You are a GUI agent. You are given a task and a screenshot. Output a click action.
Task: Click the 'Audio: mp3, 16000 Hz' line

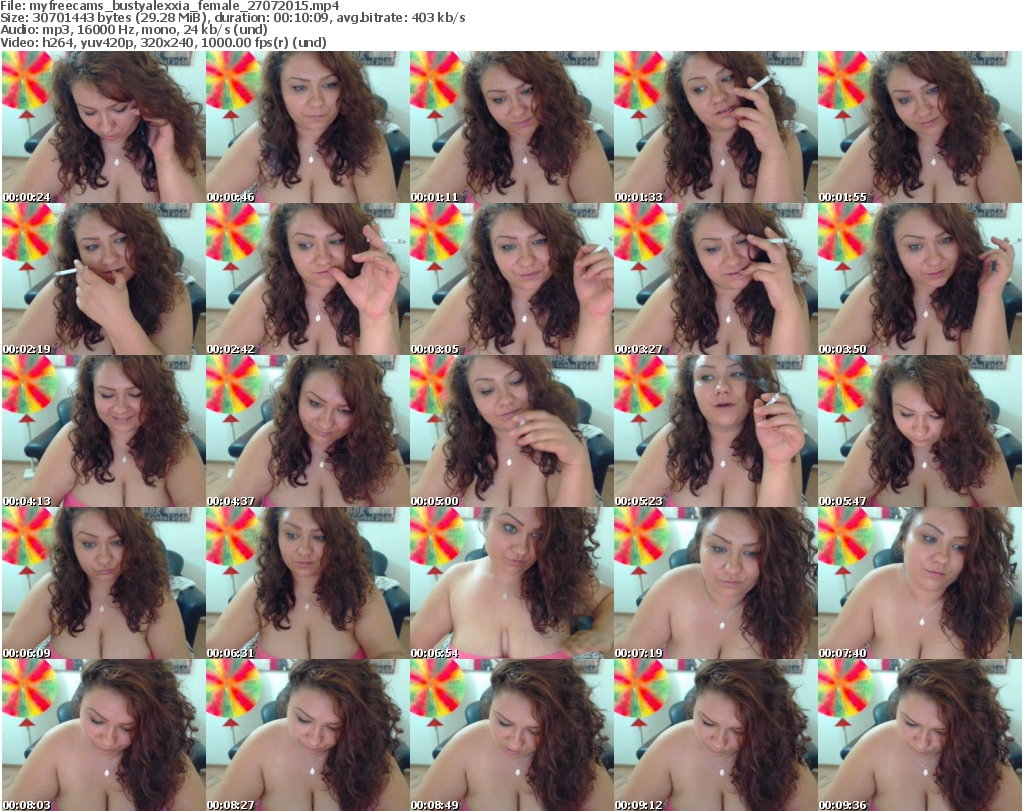(134, 29)
